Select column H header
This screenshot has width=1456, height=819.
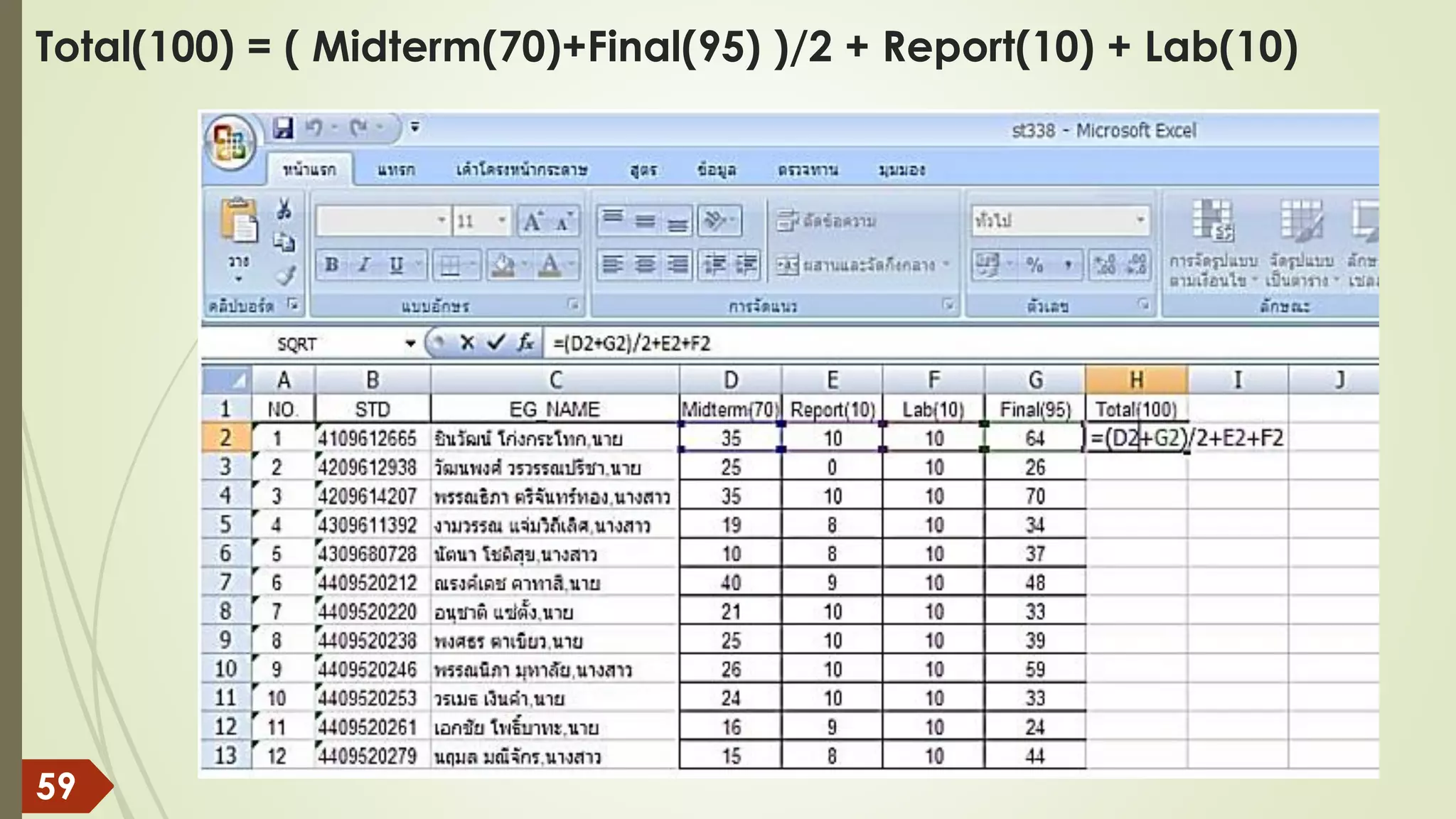pos(1136,380)
